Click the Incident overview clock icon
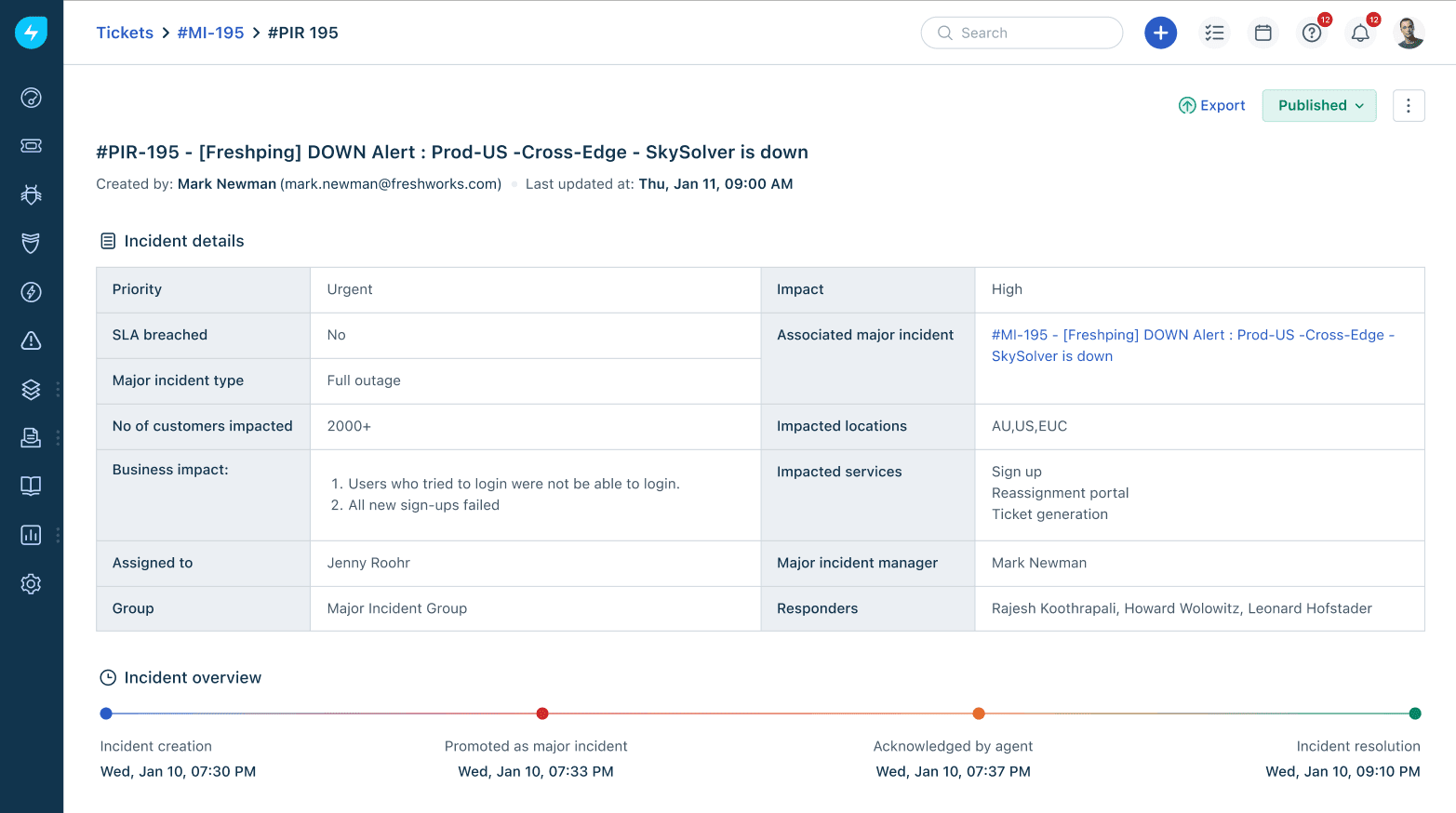The height and width of the screenshot is (813, 1456). (x=108, y=678)
